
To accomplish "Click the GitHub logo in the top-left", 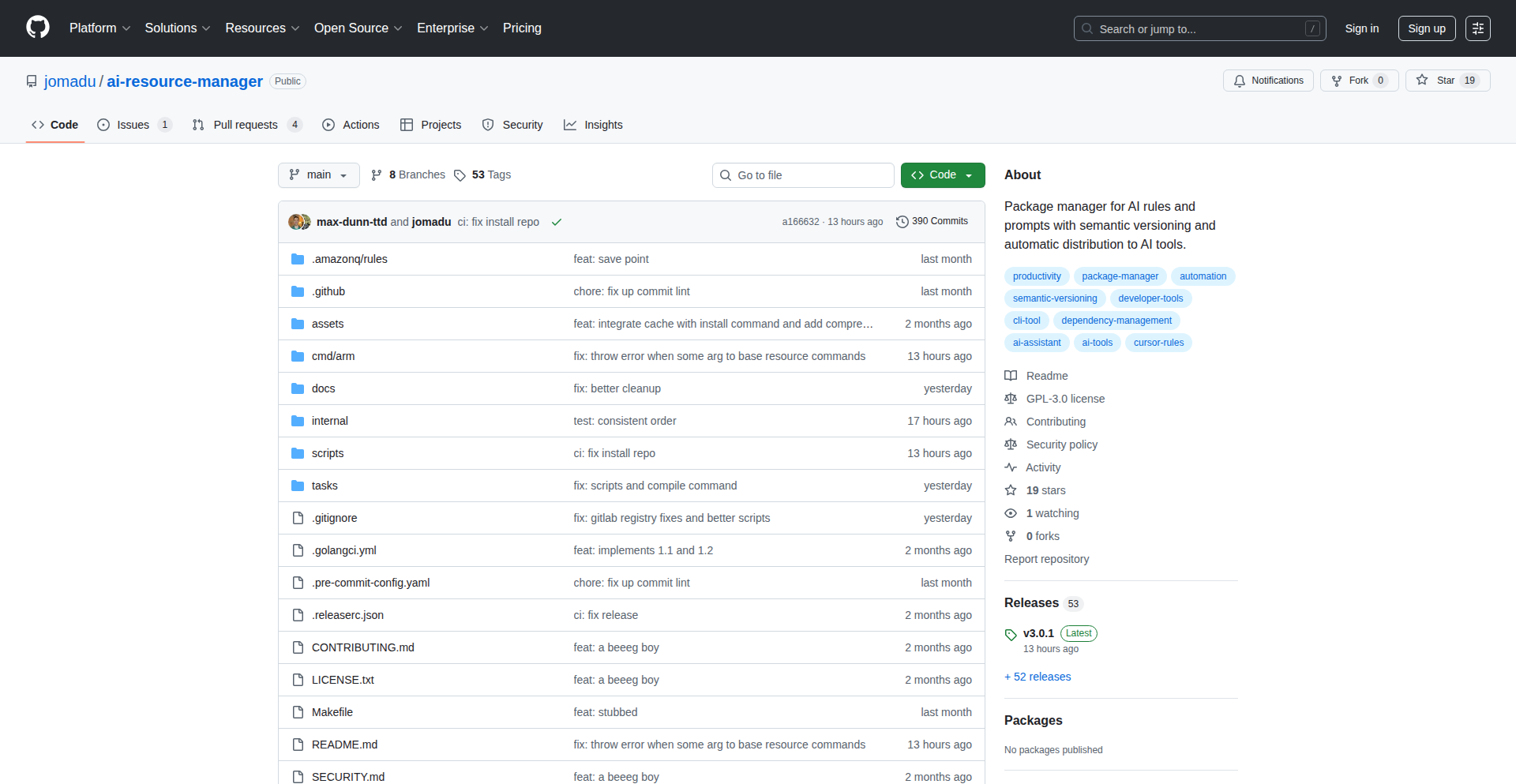I will tap(36, 28).
